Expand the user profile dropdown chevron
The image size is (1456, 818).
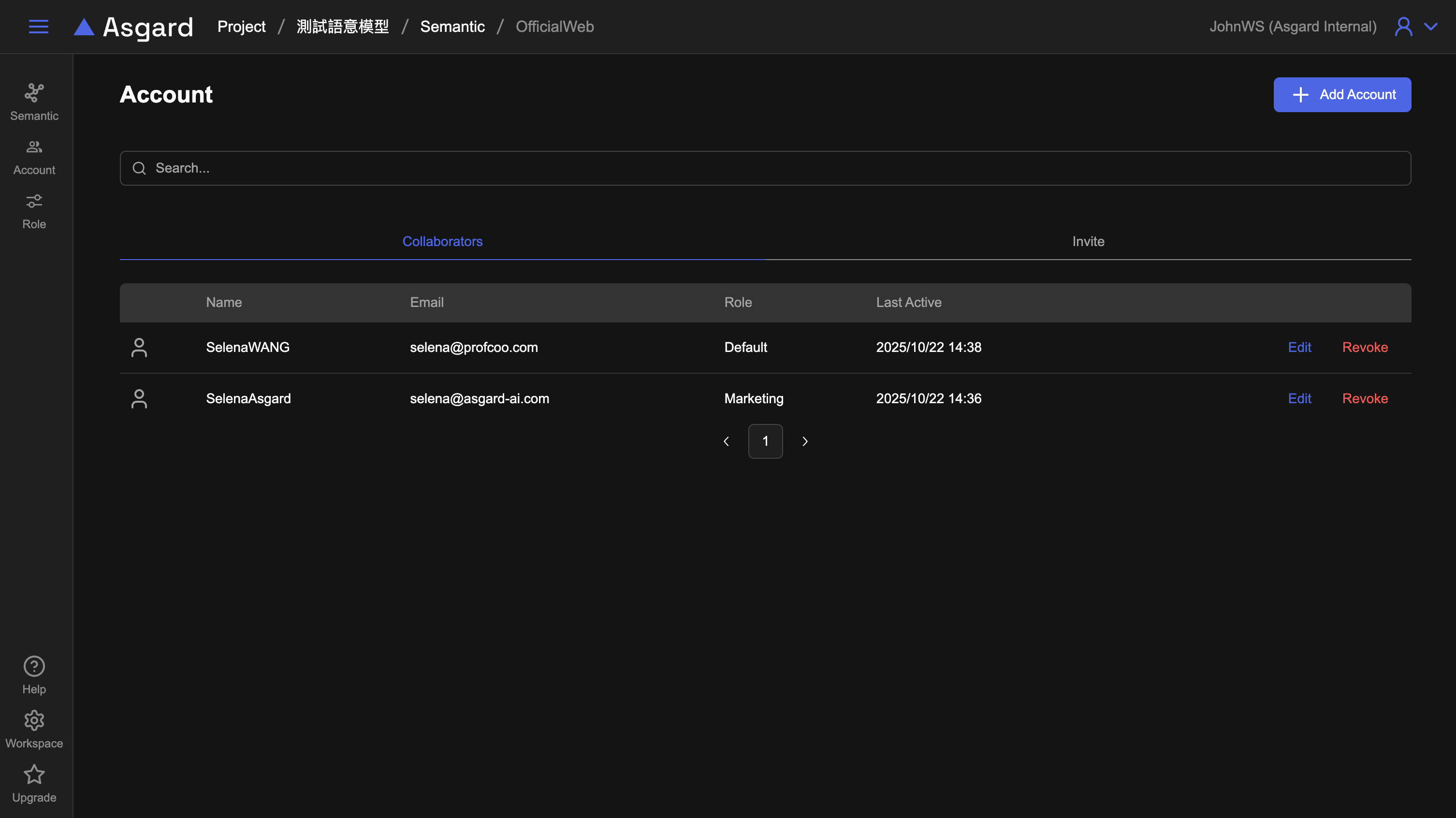coord(1430,27)
